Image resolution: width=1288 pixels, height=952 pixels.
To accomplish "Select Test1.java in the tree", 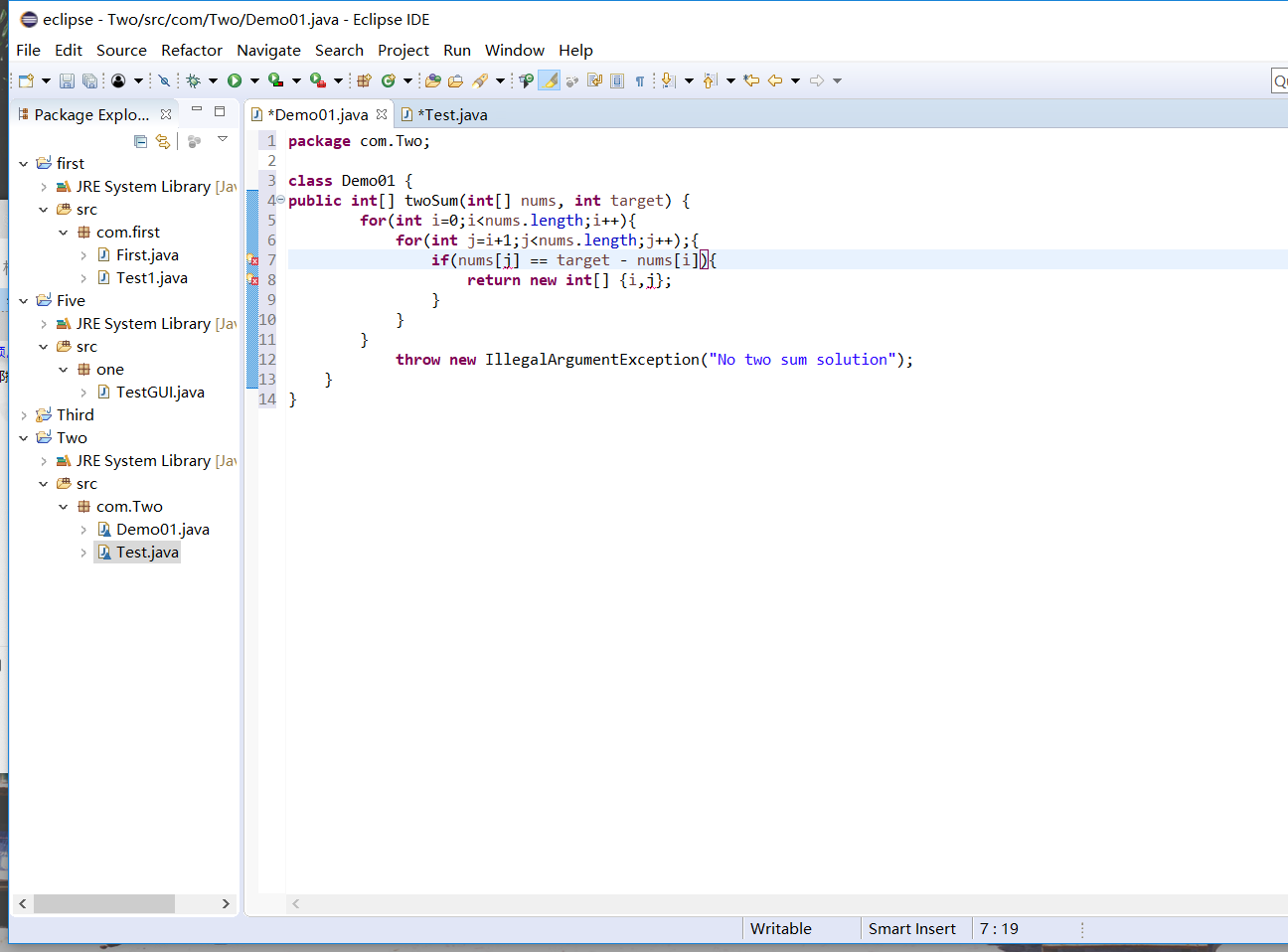I will click(x=151, y=278).
